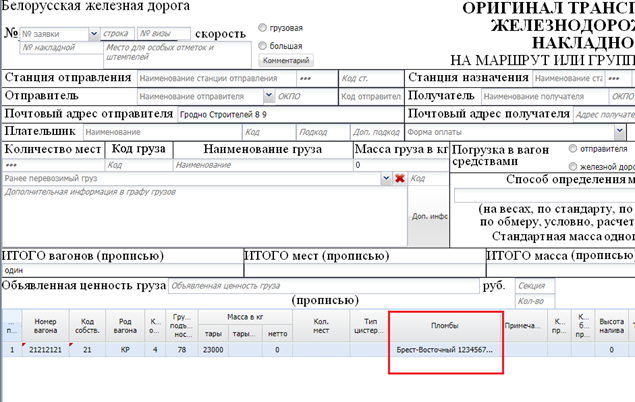Click 'Номер вагона' column header
The height and width of the screenshot is (402, 635).
click(x=47, y=326)
